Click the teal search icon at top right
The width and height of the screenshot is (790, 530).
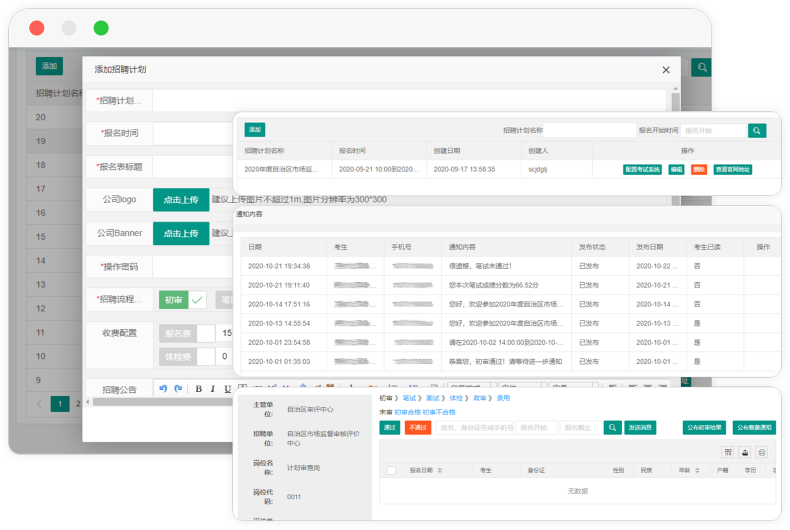pyautogui.click(x=703, y=67)
